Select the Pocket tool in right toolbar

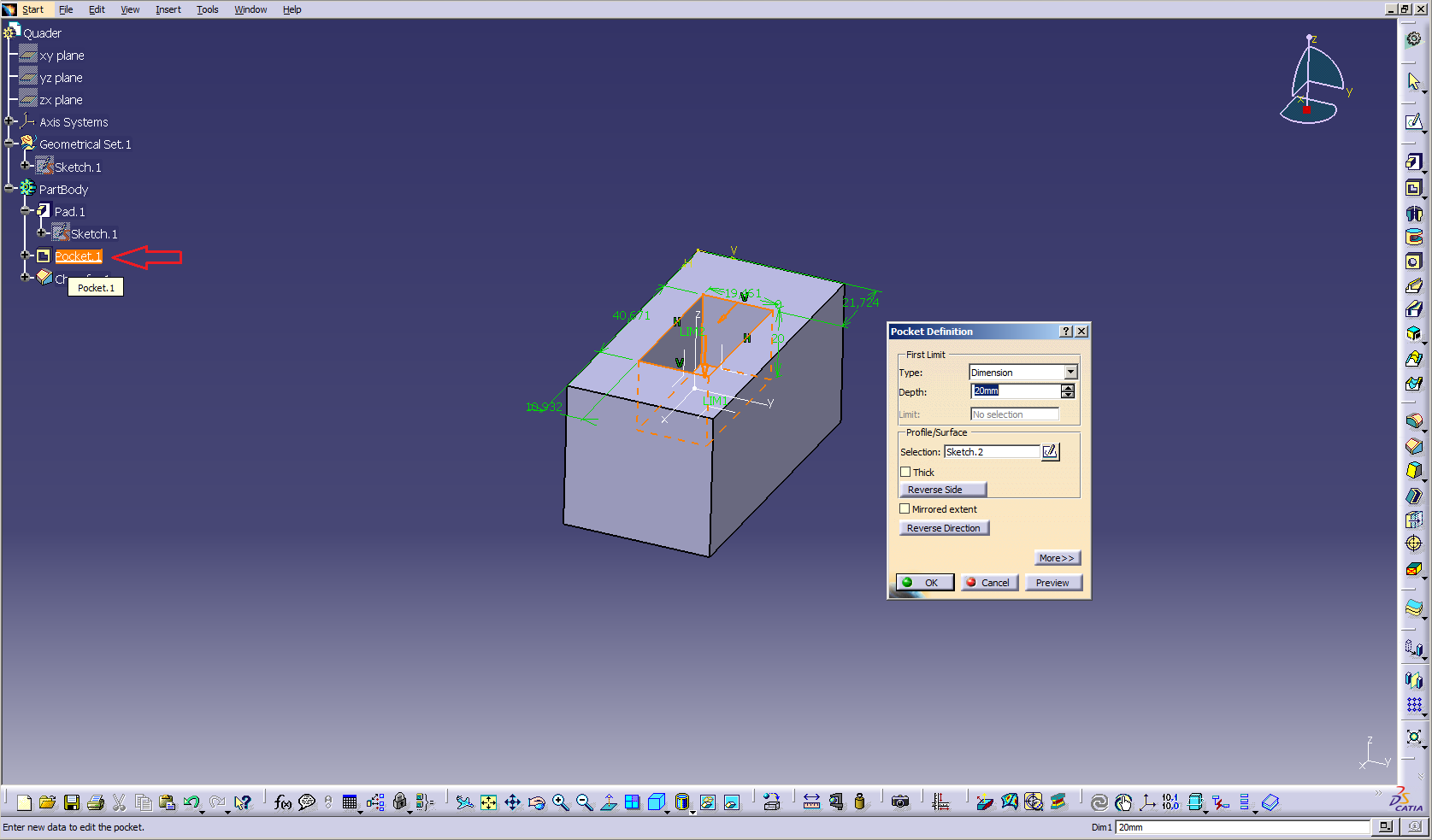point(1413,188)
